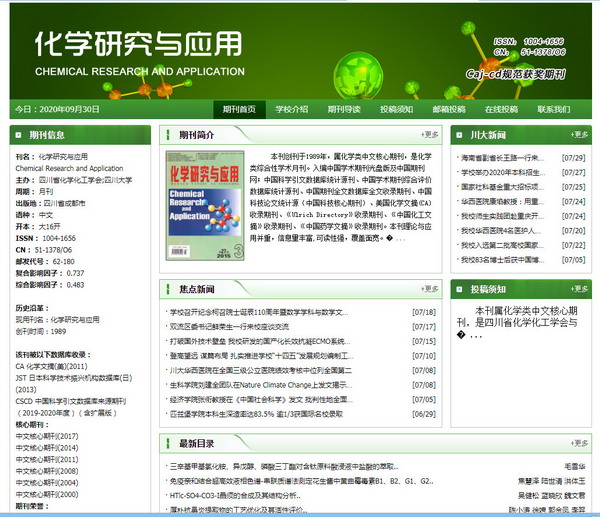Screen dimensions: 600x517
Task: Open focus news about 柯召院士诞辰110周年
Action: click(x=259, y=313)
